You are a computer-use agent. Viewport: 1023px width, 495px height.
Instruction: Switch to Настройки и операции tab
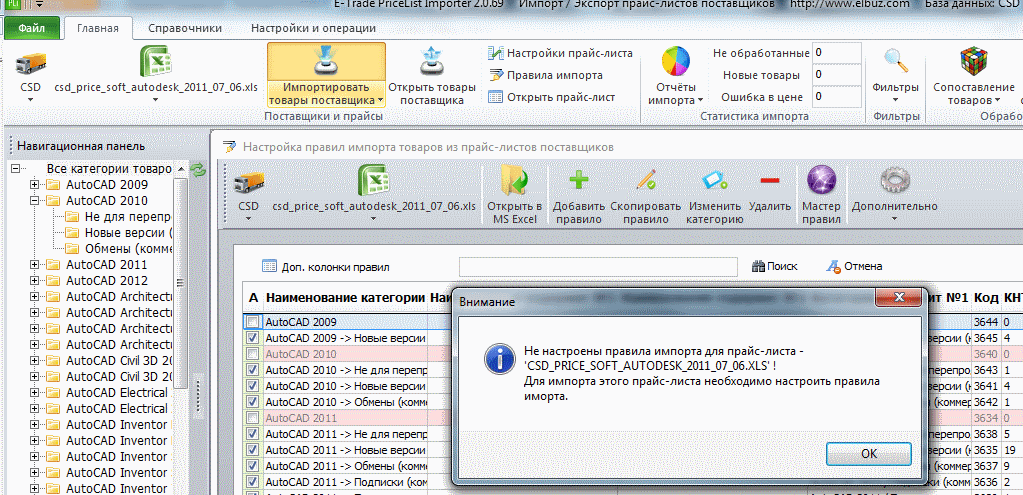pyautogui.click(x=313, y=28)
